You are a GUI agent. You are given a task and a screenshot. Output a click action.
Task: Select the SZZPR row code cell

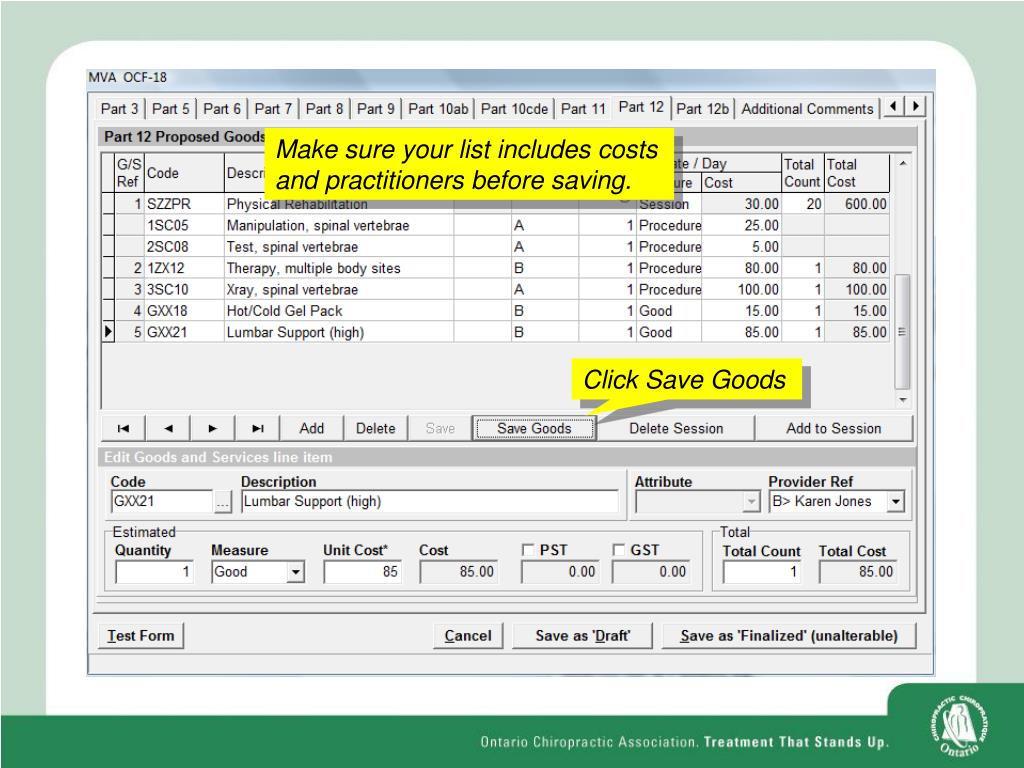pos(184,204)
